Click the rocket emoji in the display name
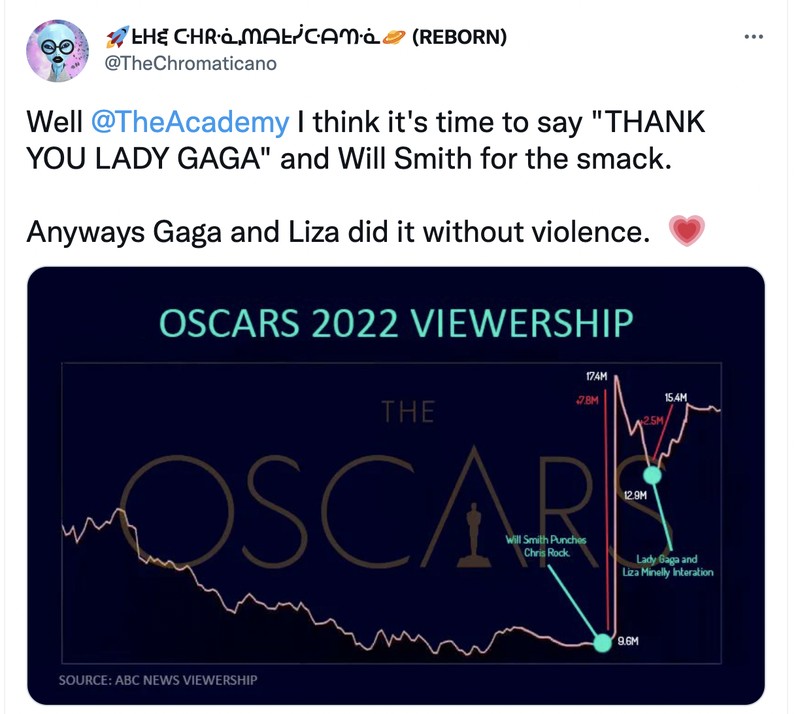800x714 pixels. coord(117,38)
